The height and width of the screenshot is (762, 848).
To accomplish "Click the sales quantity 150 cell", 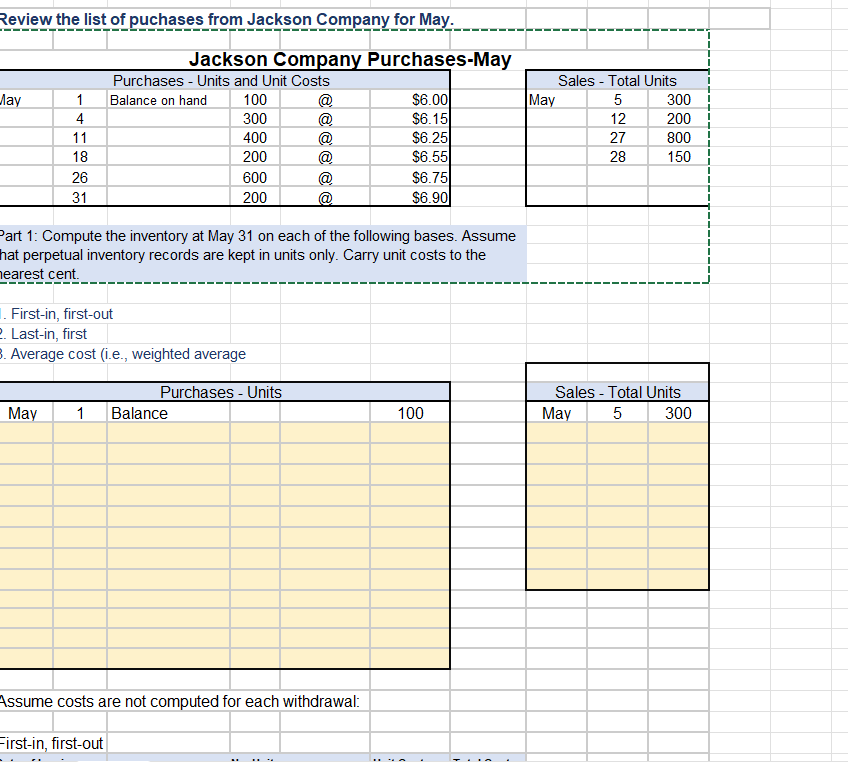I will pyautogui.click(x=678, y=157).
